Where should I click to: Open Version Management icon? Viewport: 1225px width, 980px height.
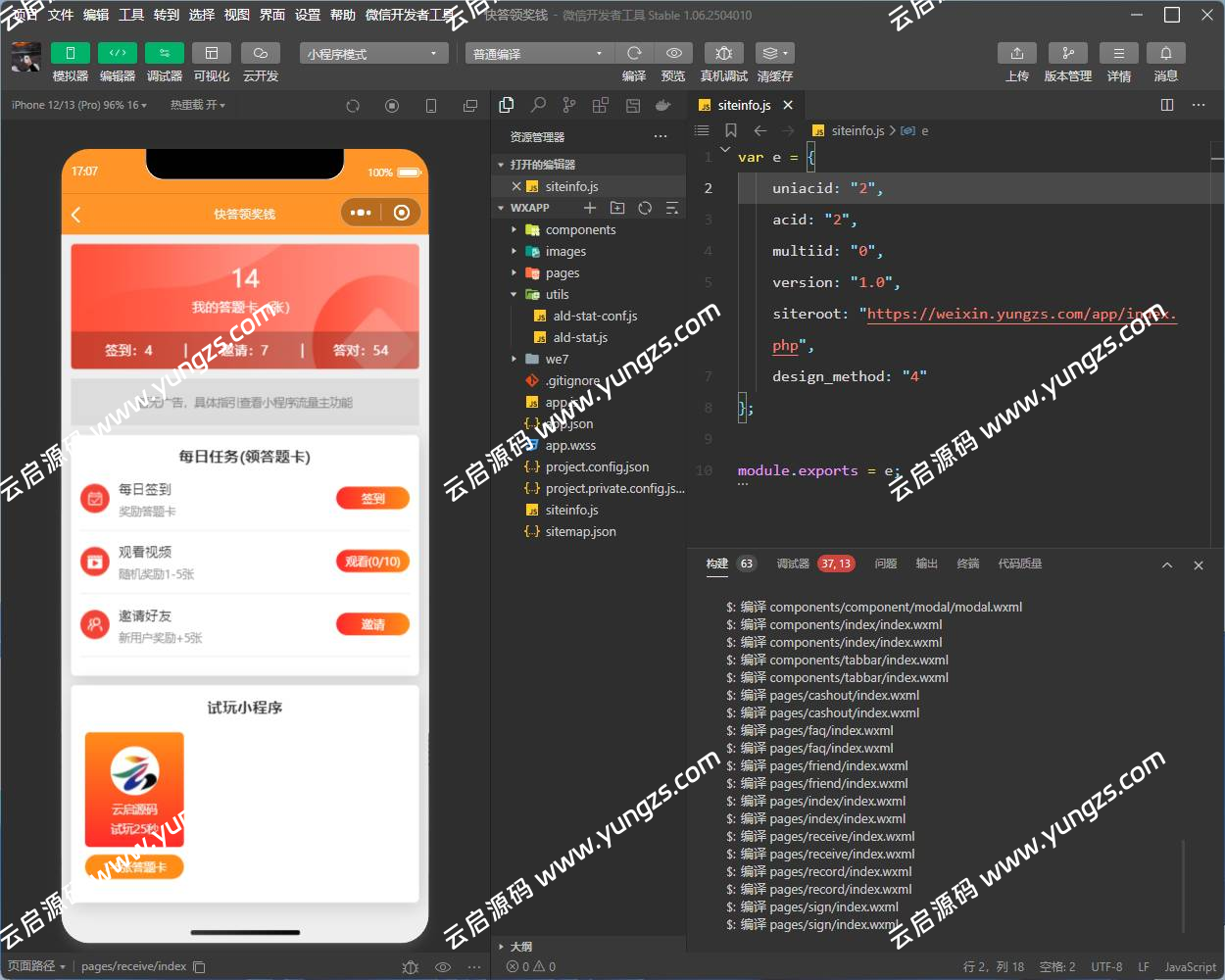[1067, 53]
